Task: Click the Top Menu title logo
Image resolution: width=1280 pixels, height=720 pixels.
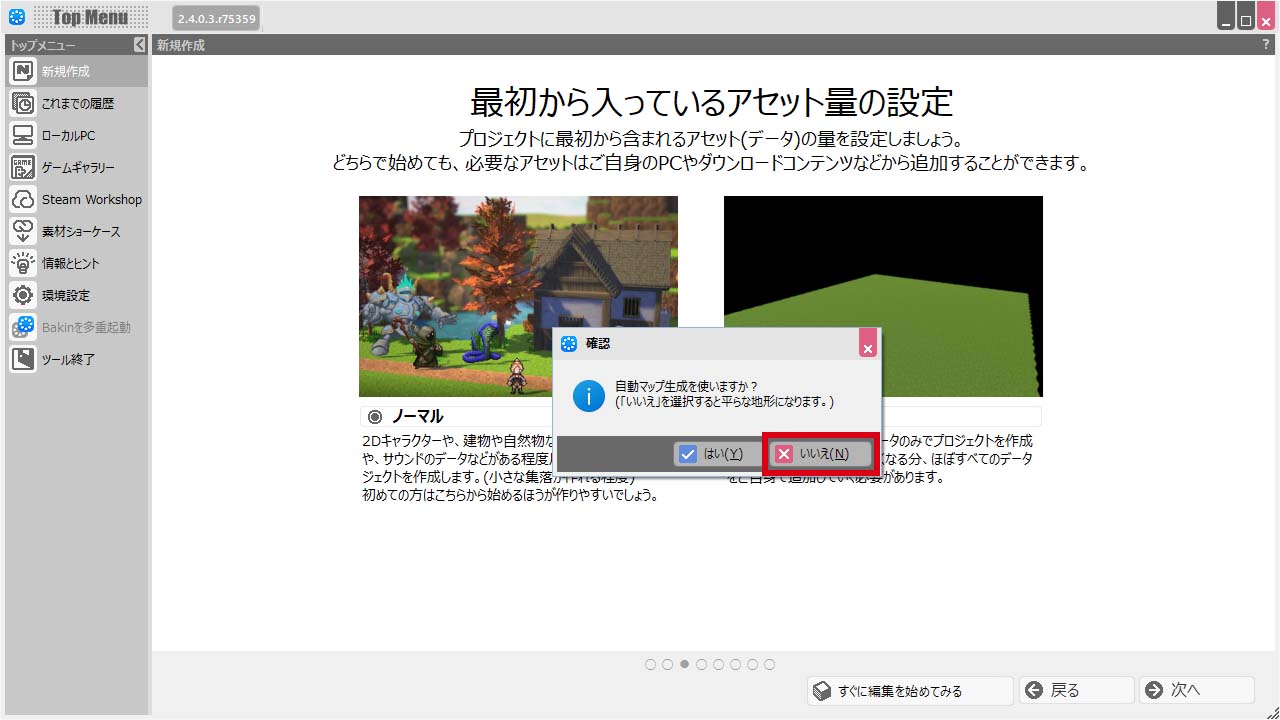Action: click(90, 17)
